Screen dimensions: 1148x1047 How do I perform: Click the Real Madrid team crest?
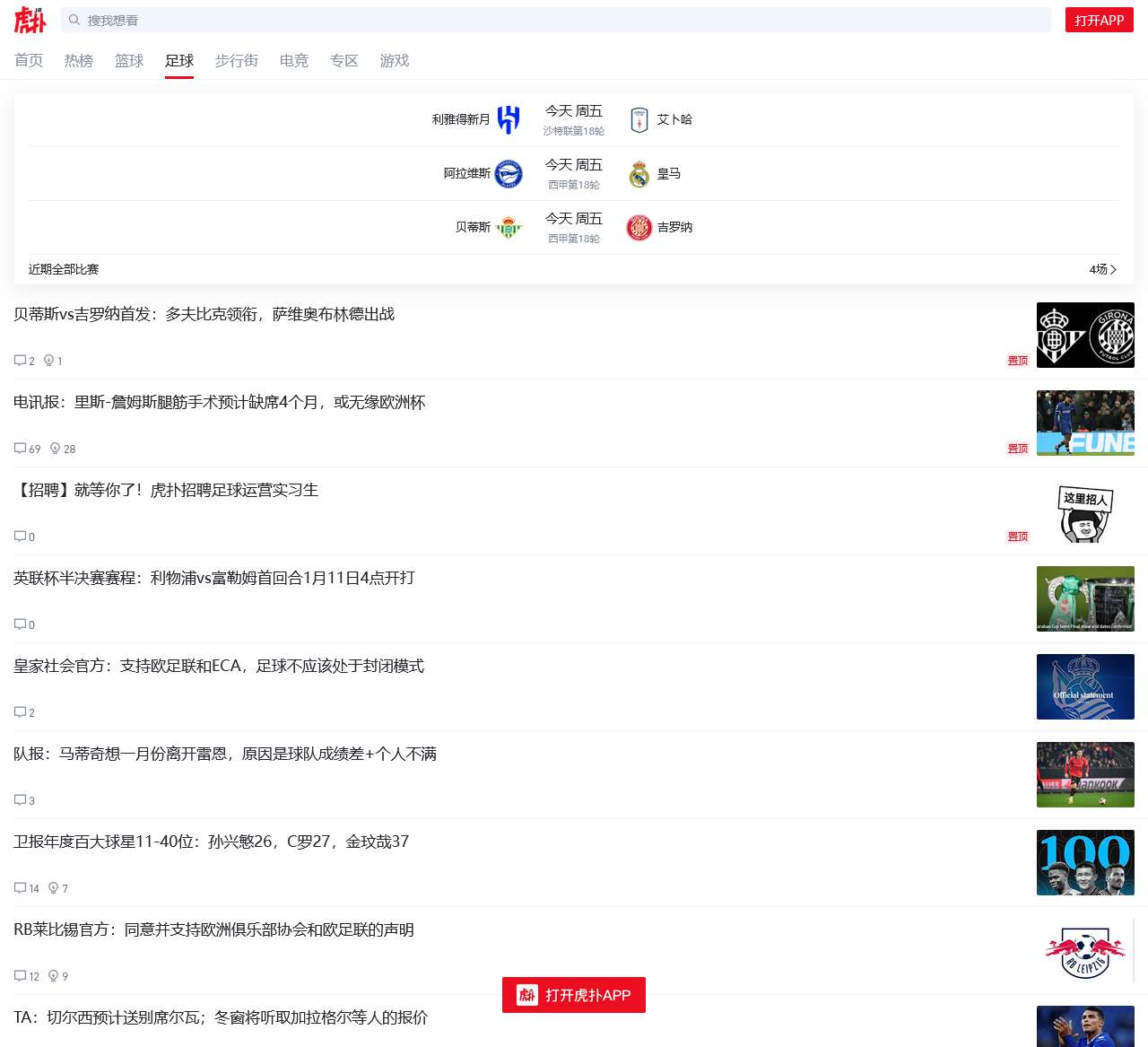639,173
